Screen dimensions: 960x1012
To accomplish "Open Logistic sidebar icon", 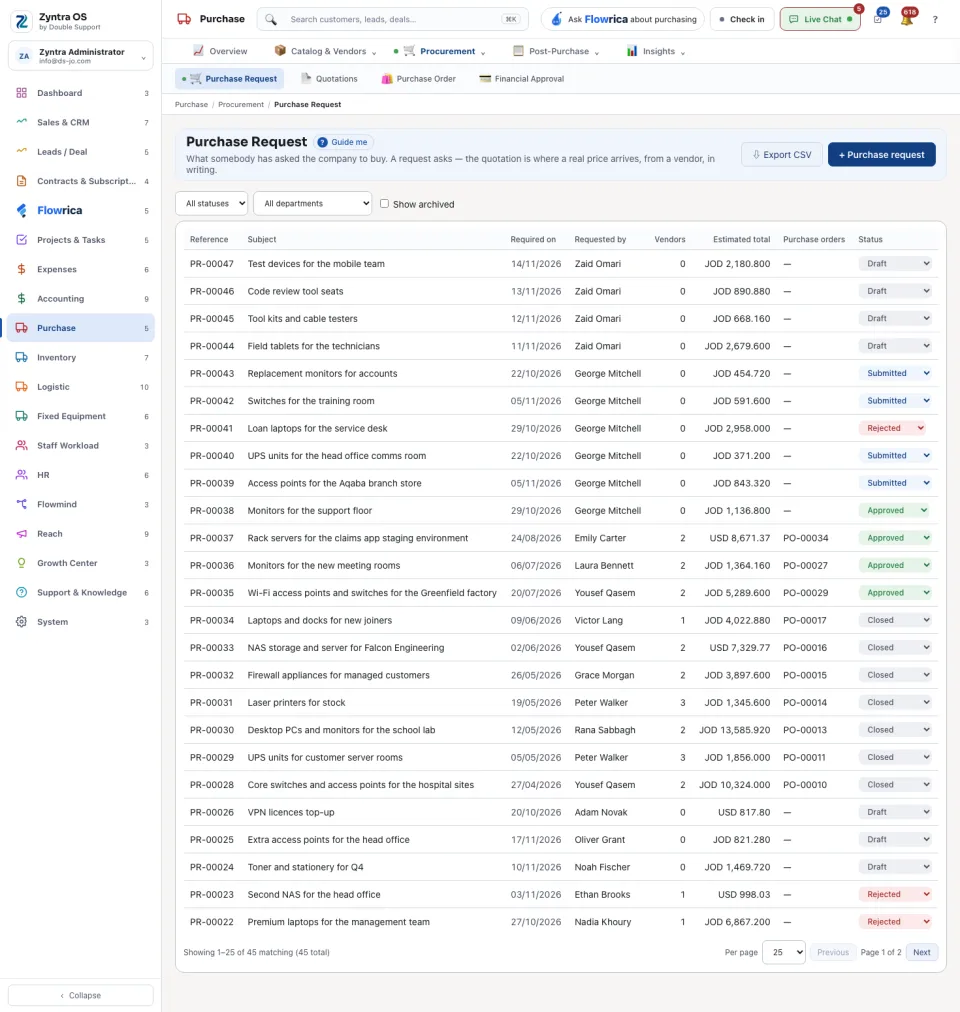I will (21, 387).
